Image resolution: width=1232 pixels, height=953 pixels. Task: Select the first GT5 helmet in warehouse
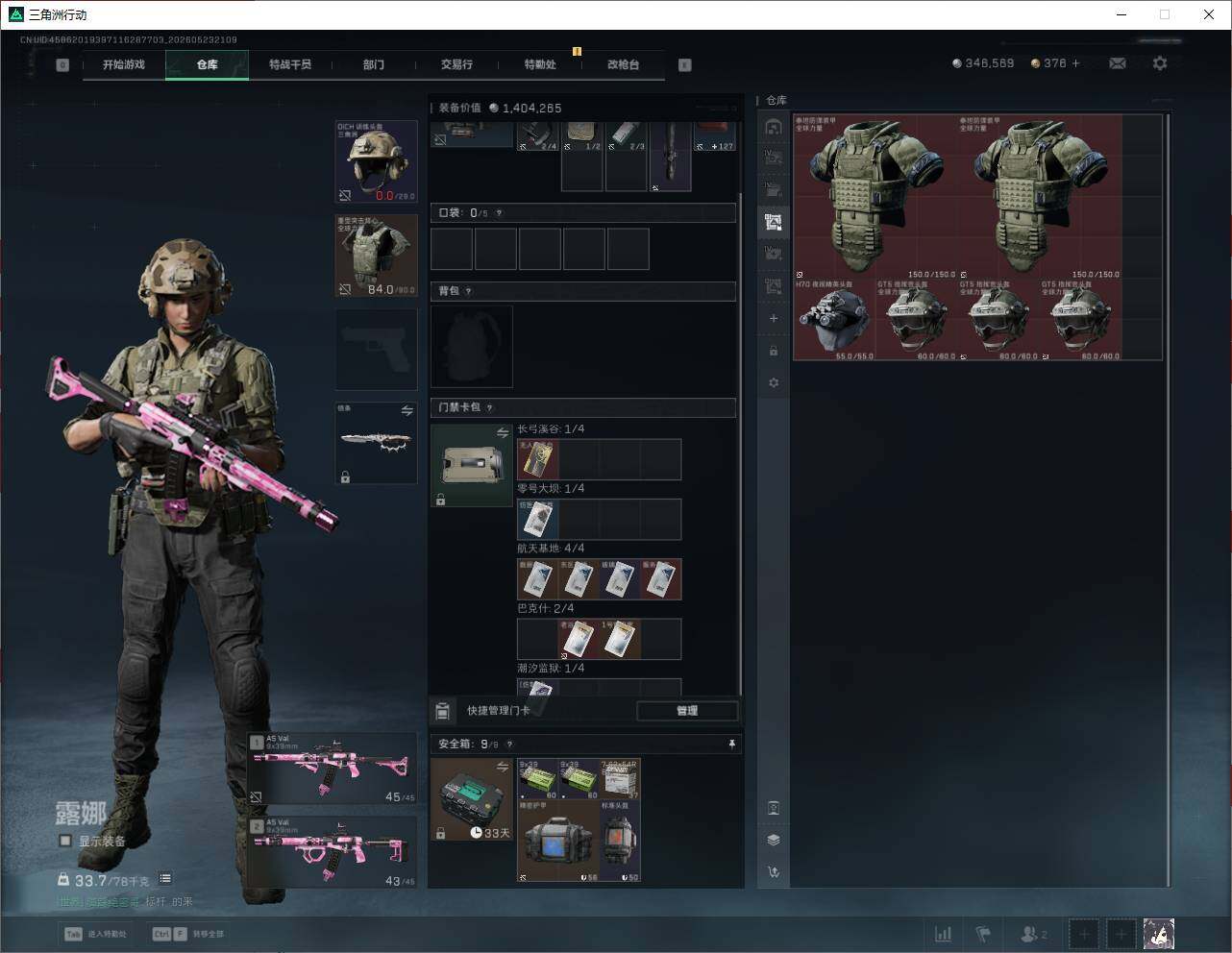click(917, 320)
